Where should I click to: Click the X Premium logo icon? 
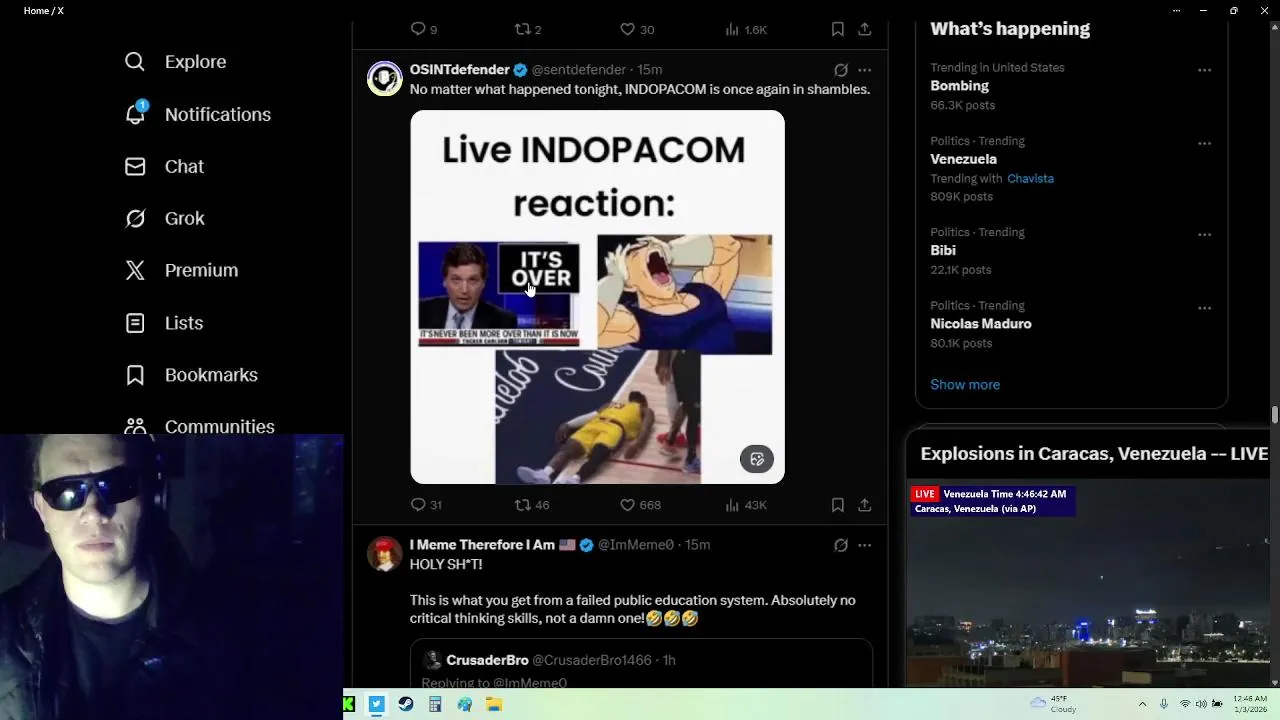click(x=135, y=270)
